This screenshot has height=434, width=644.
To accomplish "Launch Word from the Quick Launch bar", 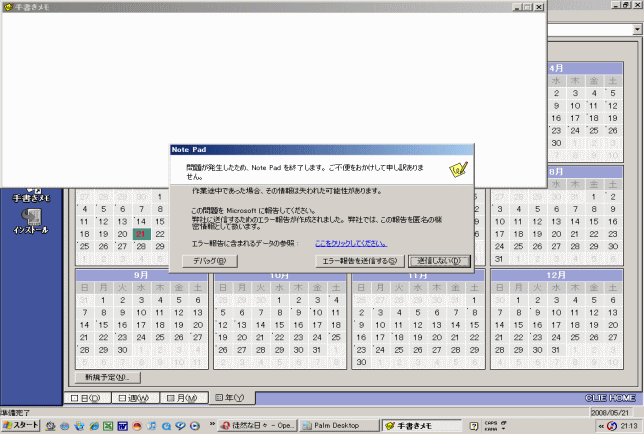I will [x=122, y=426].
